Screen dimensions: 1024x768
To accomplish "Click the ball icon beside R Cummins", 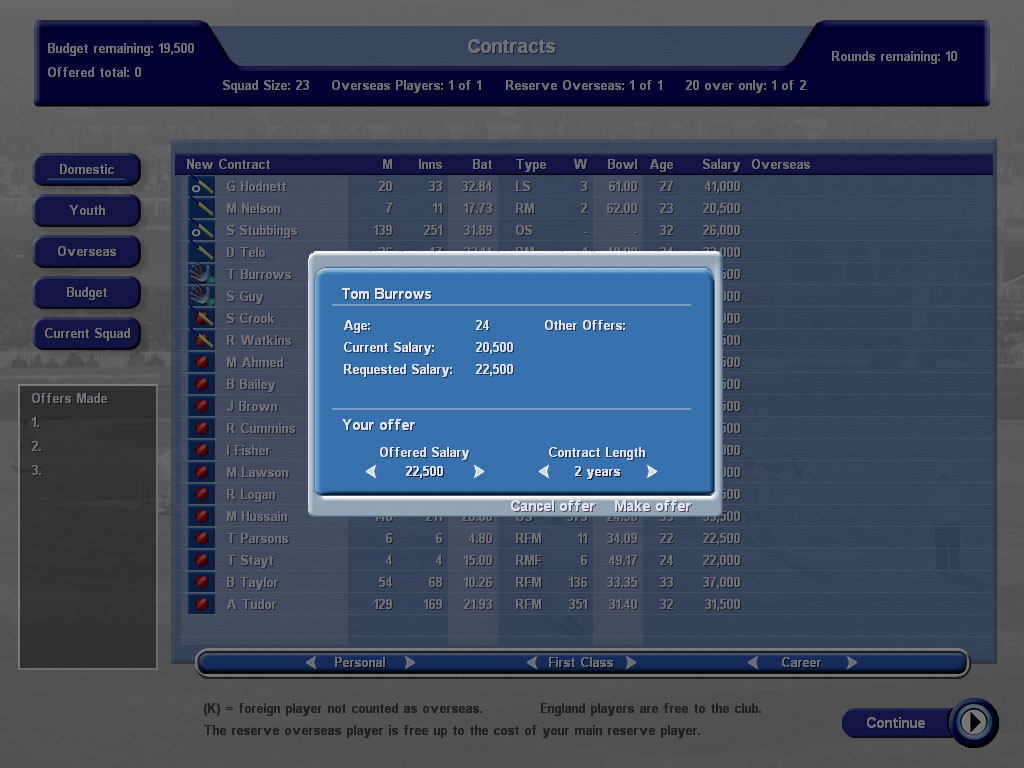I will tap(202, 428).
